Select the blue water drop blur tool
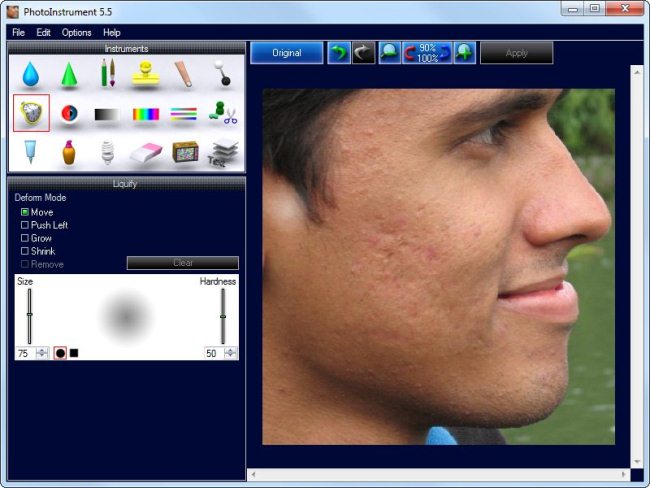This screenshot has width=650, height=488. click(x=31, y=75)
